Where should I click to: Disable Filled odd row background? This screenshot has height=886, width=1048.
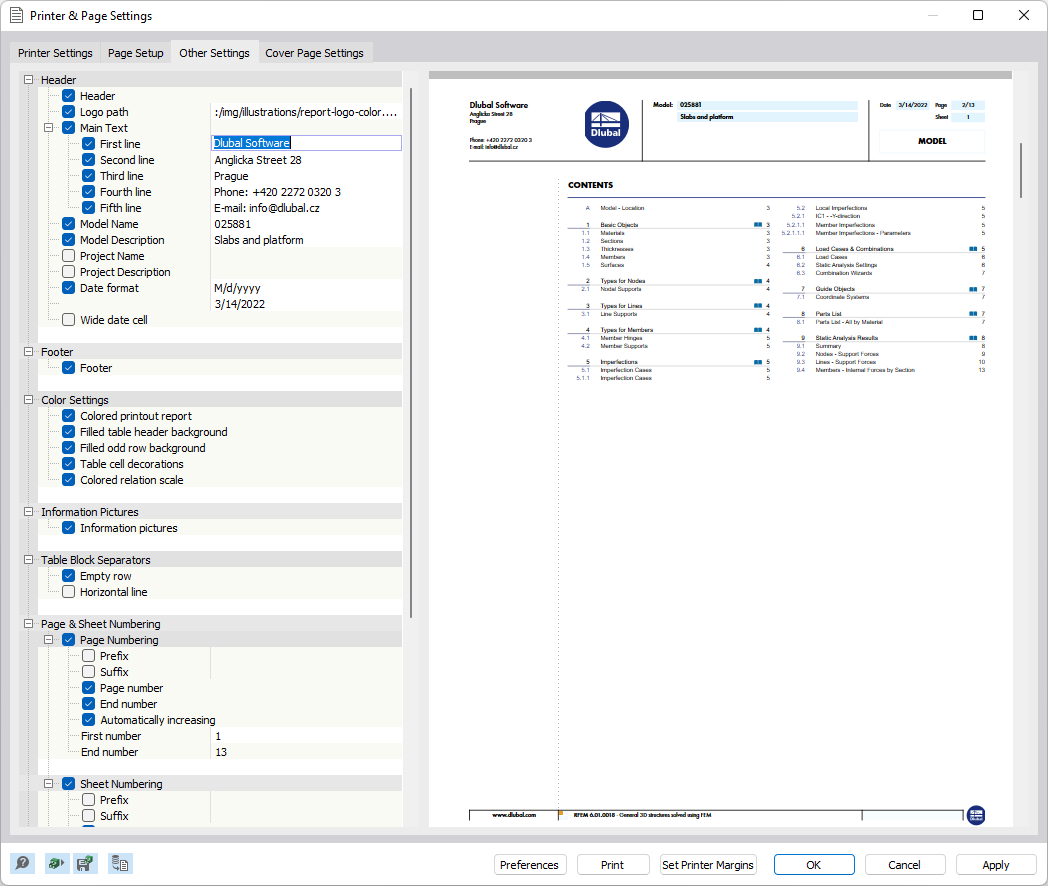69,448
